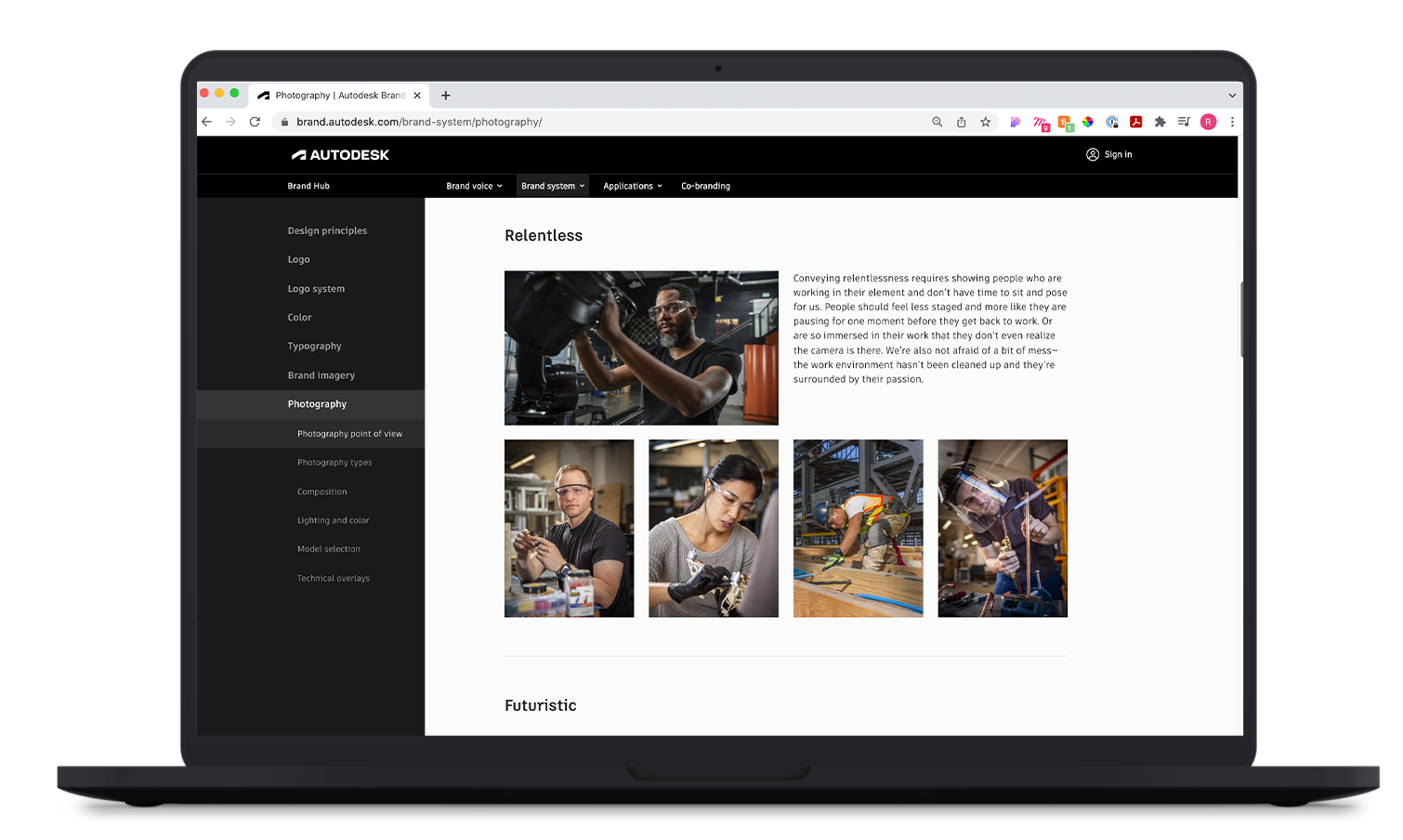Select Typography in the sidebar

click(x=314, y=347)
